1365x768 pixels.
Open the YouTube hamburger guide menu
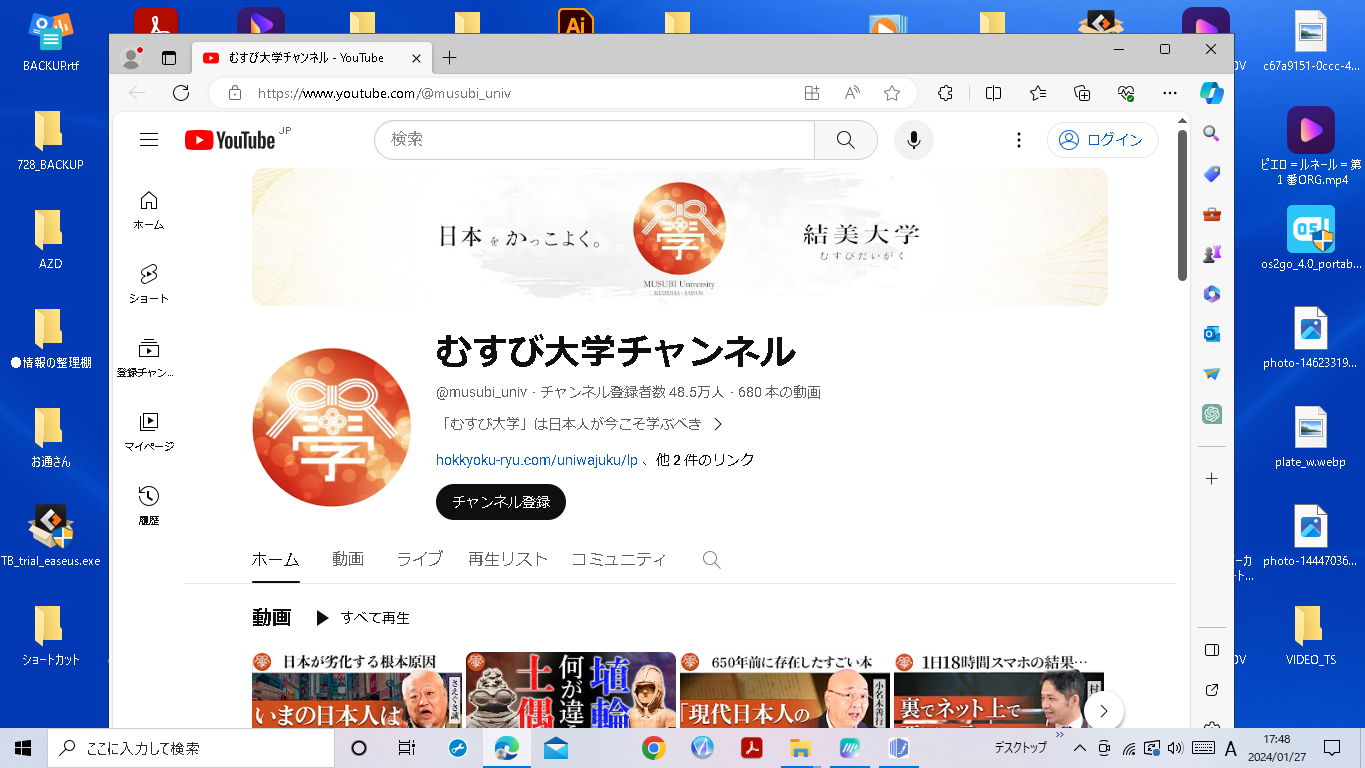pos(149,140)
